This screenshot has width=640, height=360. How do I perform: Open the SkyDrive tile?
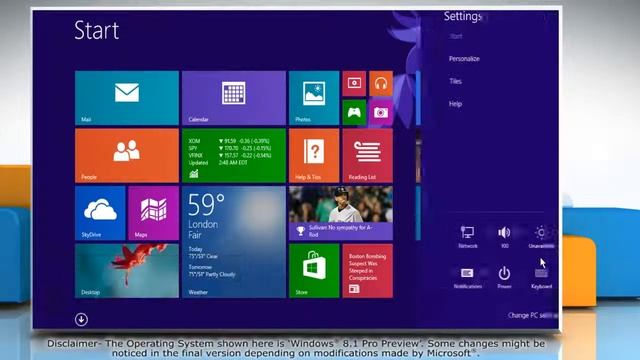click(100, 213)
